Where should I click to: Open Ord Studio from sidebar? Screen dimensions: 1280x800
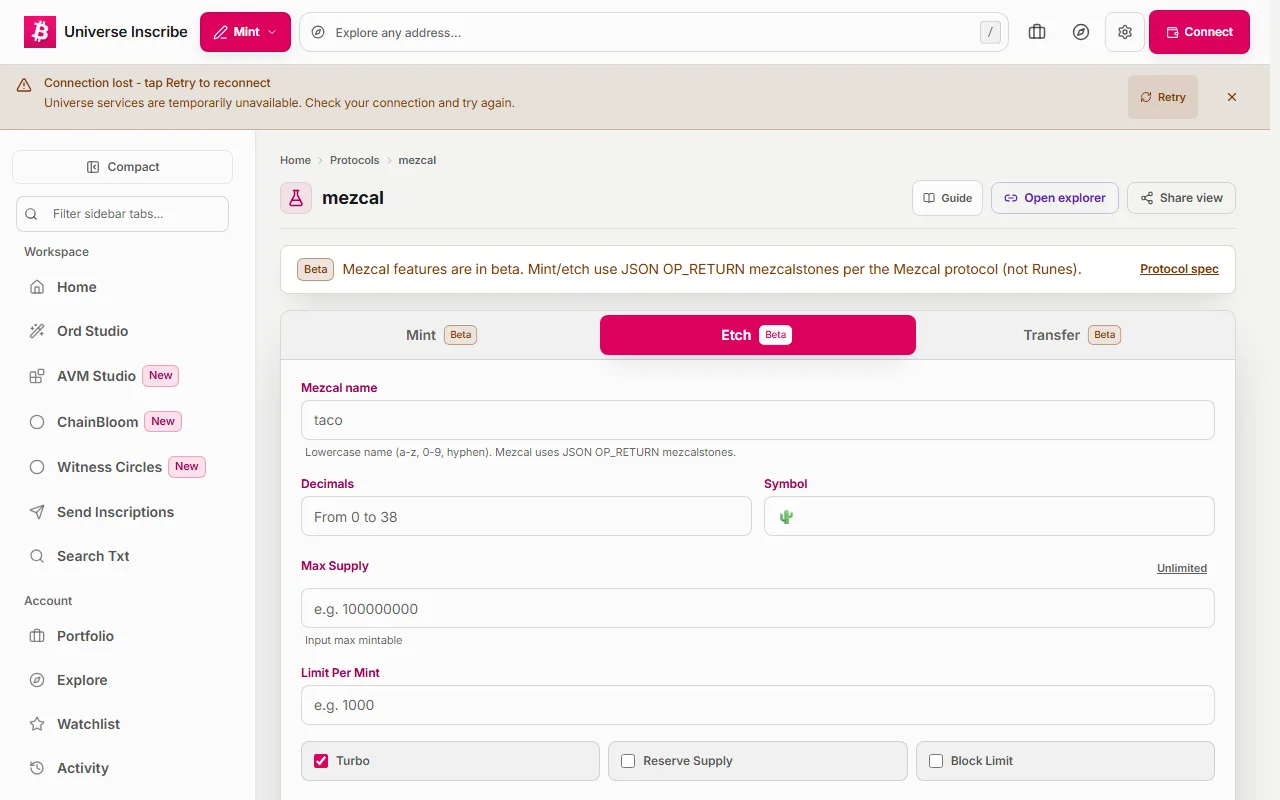click(122, 331)
